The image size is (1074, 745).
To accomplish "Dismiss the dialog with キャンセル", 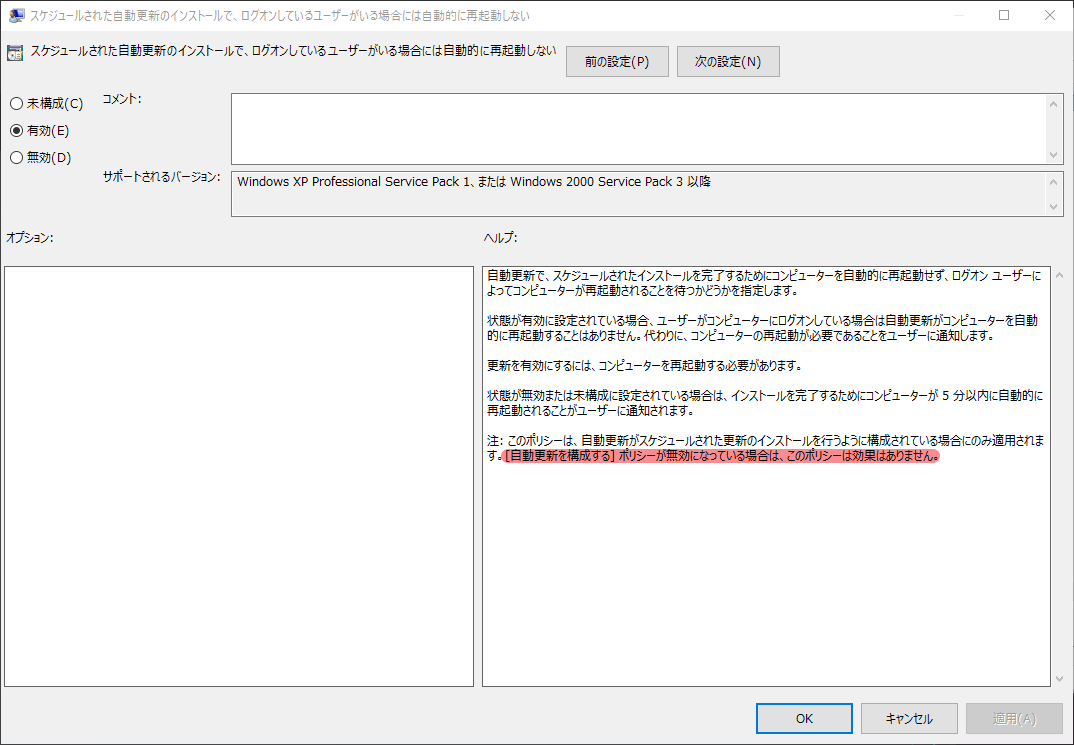I will (x=909, y=718).
